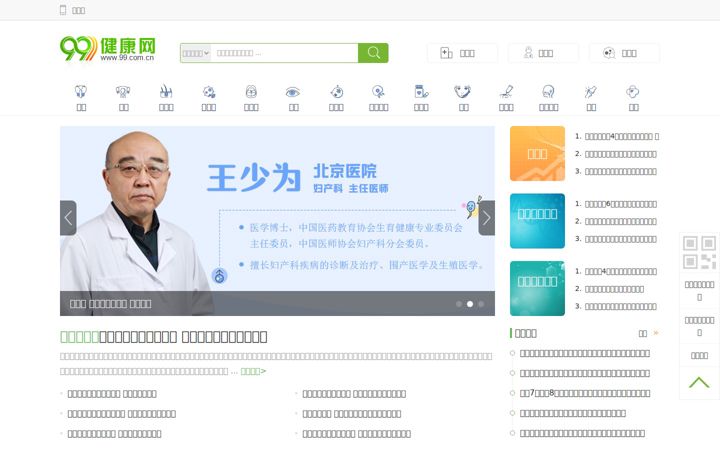This screenshot has height=450, width=720.
Task: Select the active middle carousel dot
Action: pyautogui.click(x=470, y=304)
